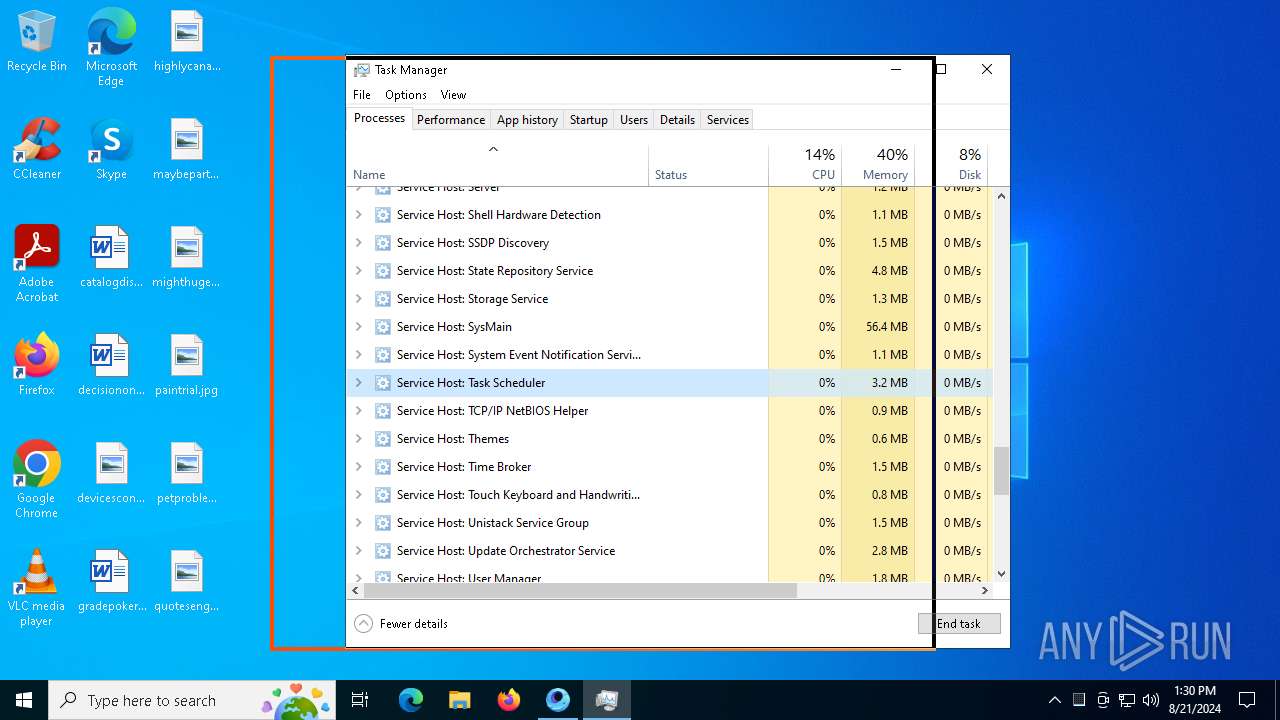
Task: Switch to the App history tab
Action: [527, 120]
